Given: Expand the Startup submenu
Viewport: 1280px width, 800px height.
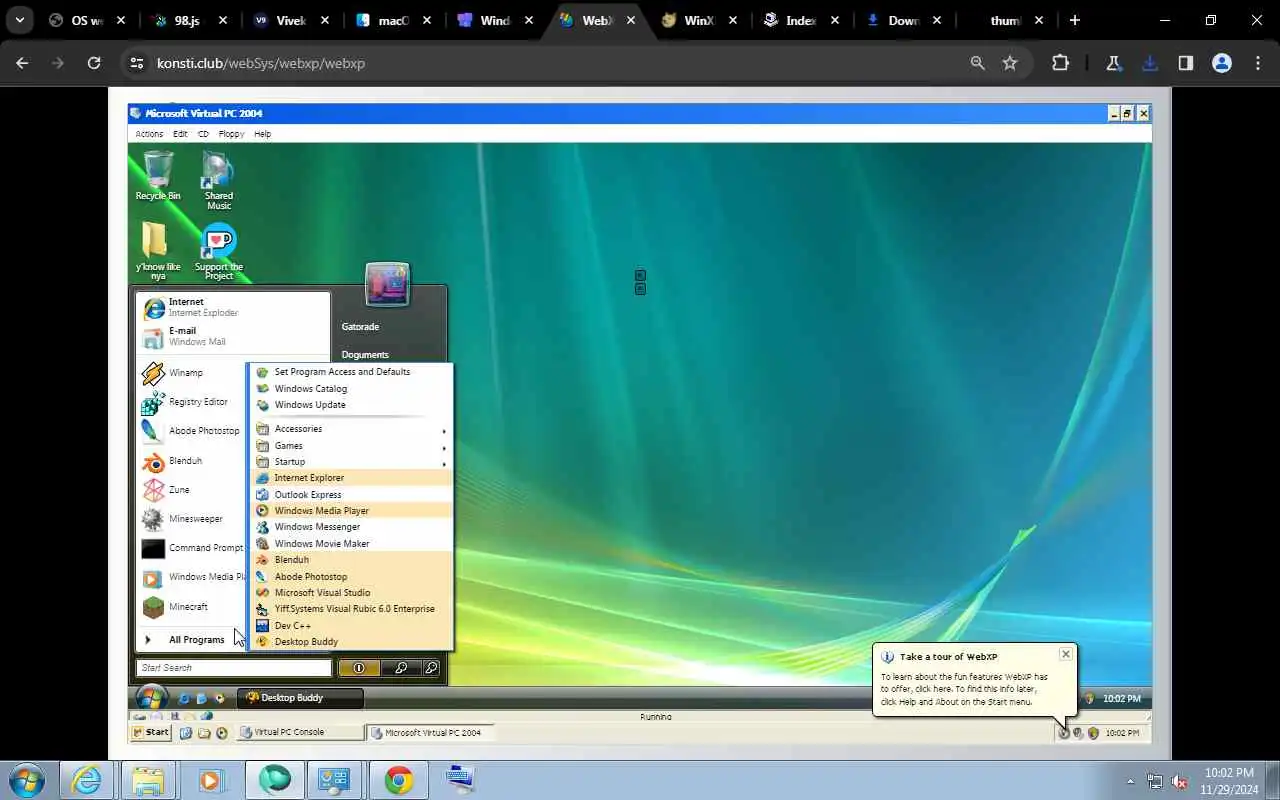Looking at the screenshot, I should (351, 462).
